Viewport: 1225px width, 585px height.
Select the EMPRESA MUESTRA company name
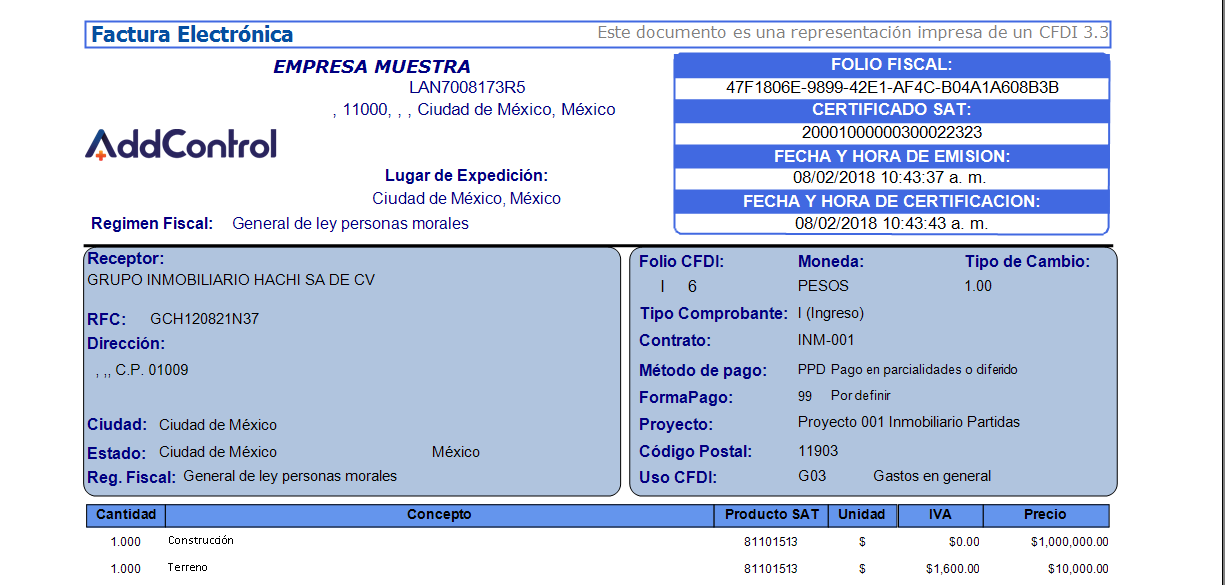[371, 67]
